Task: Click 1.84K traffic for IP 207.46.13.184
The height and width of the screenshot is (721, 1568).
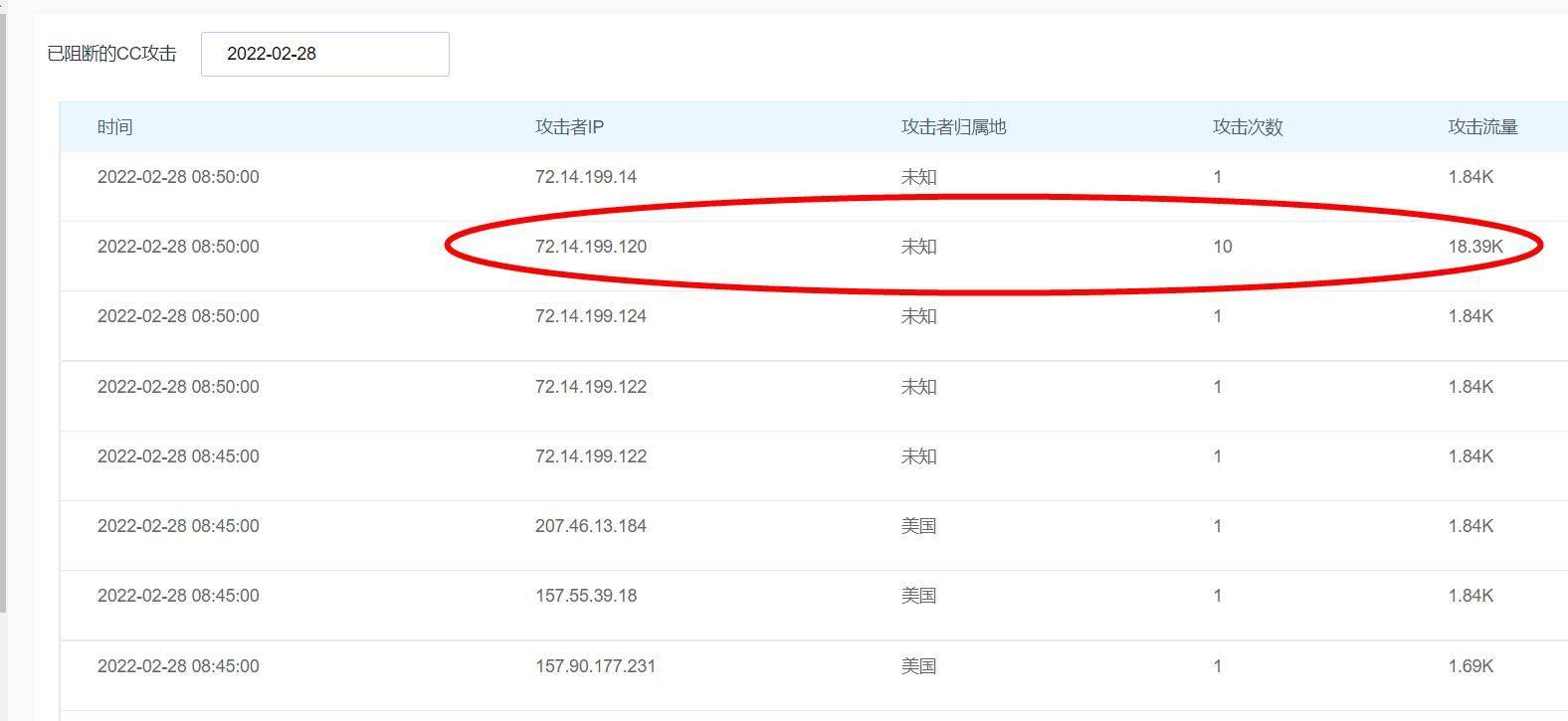Action: (x=1471, y=526)
